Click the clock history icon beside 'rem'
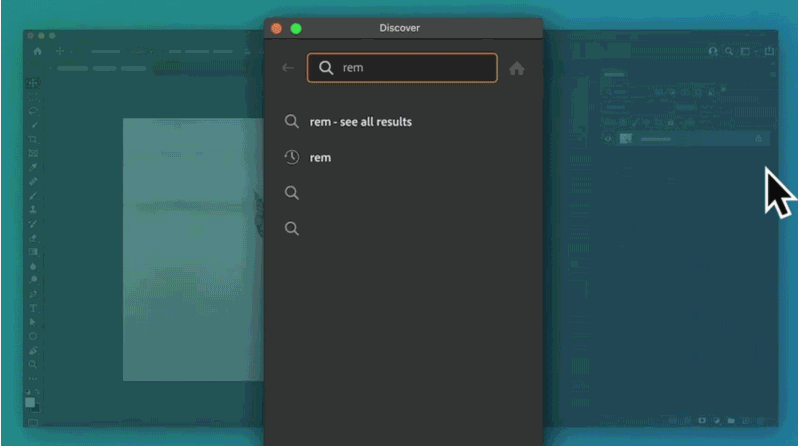The height and width of the screenshot is (446, 798). click(292, 157)
